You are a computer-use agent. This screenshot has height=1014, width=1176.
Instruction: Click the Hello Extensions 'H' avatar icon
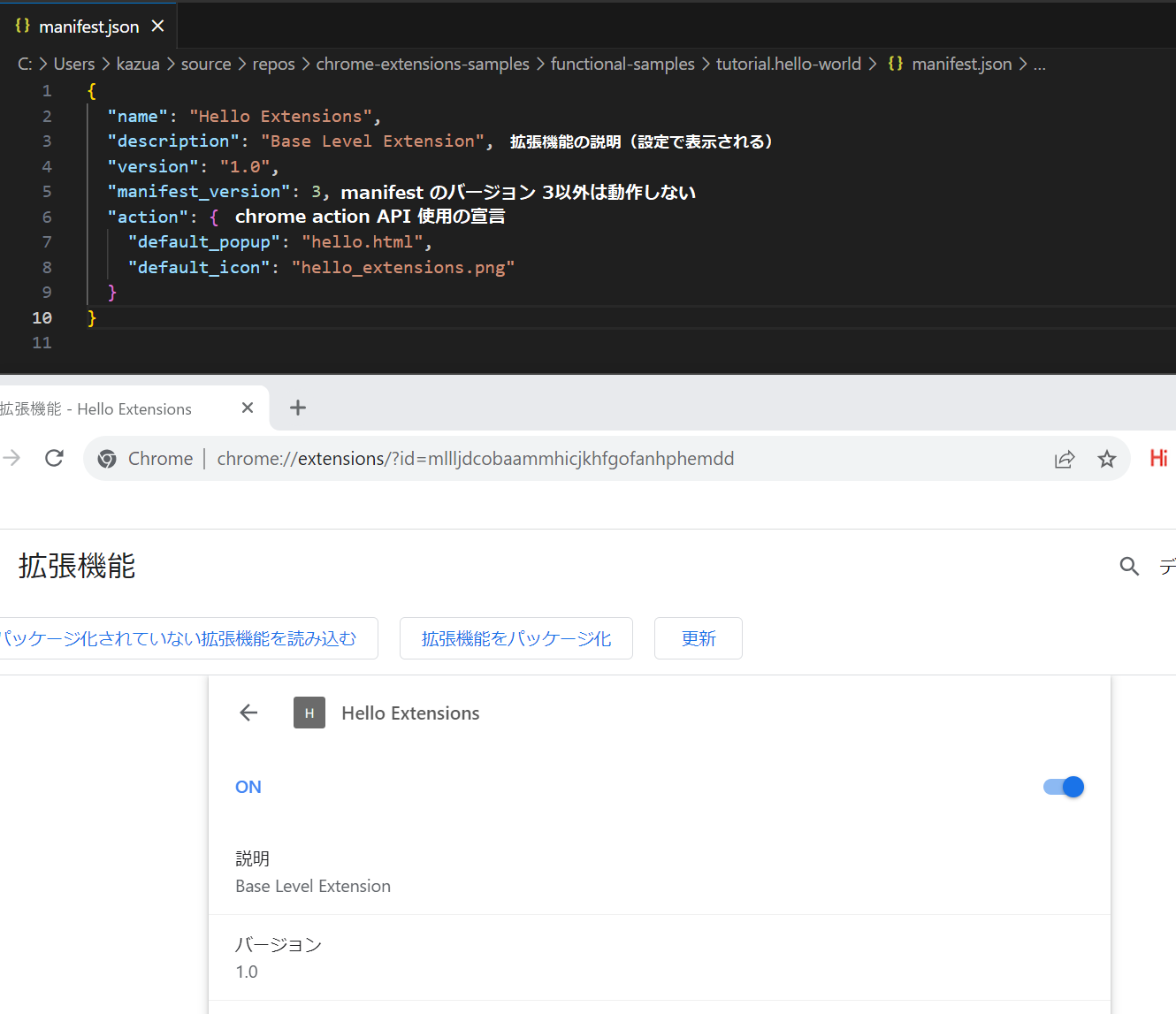pyautogui.click(x=309, y=713)
